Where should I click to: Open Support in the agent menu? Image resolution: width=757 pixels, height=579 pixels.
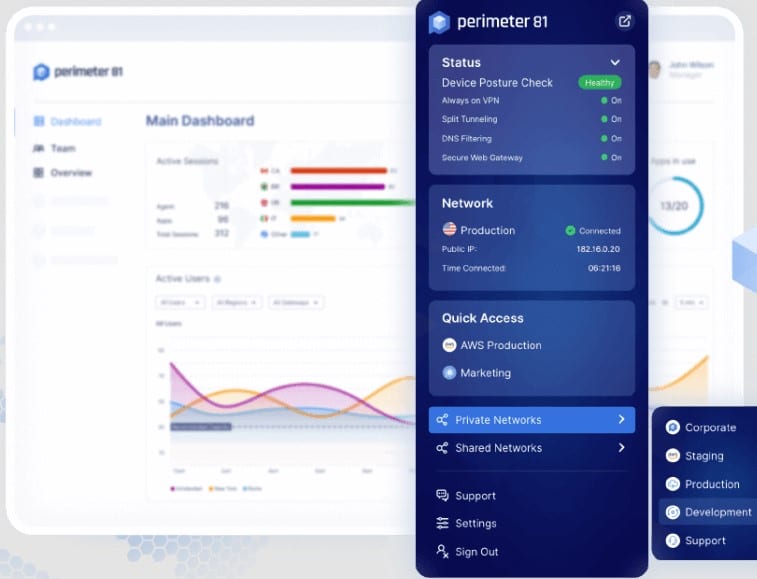point(476,496)
